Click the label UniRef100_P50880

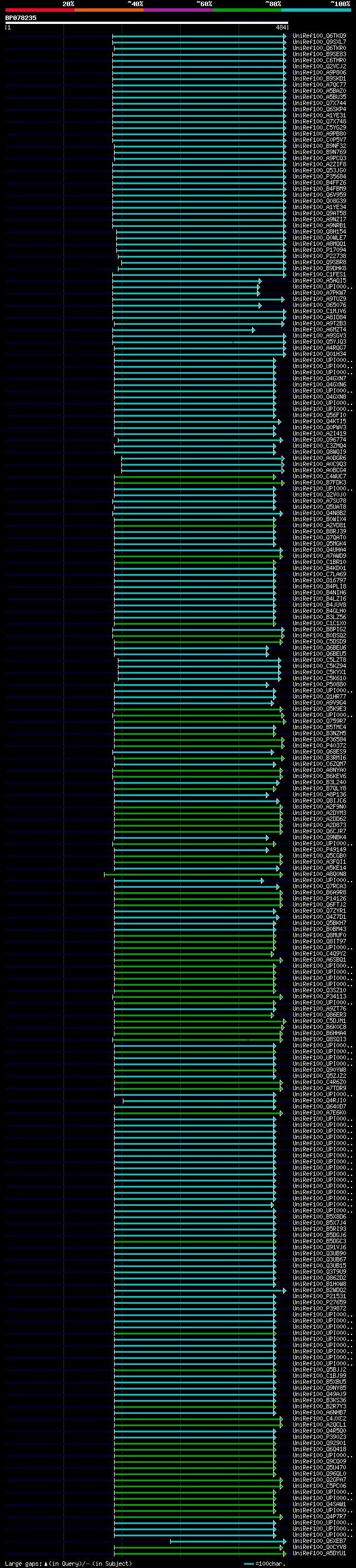point(319,685)
